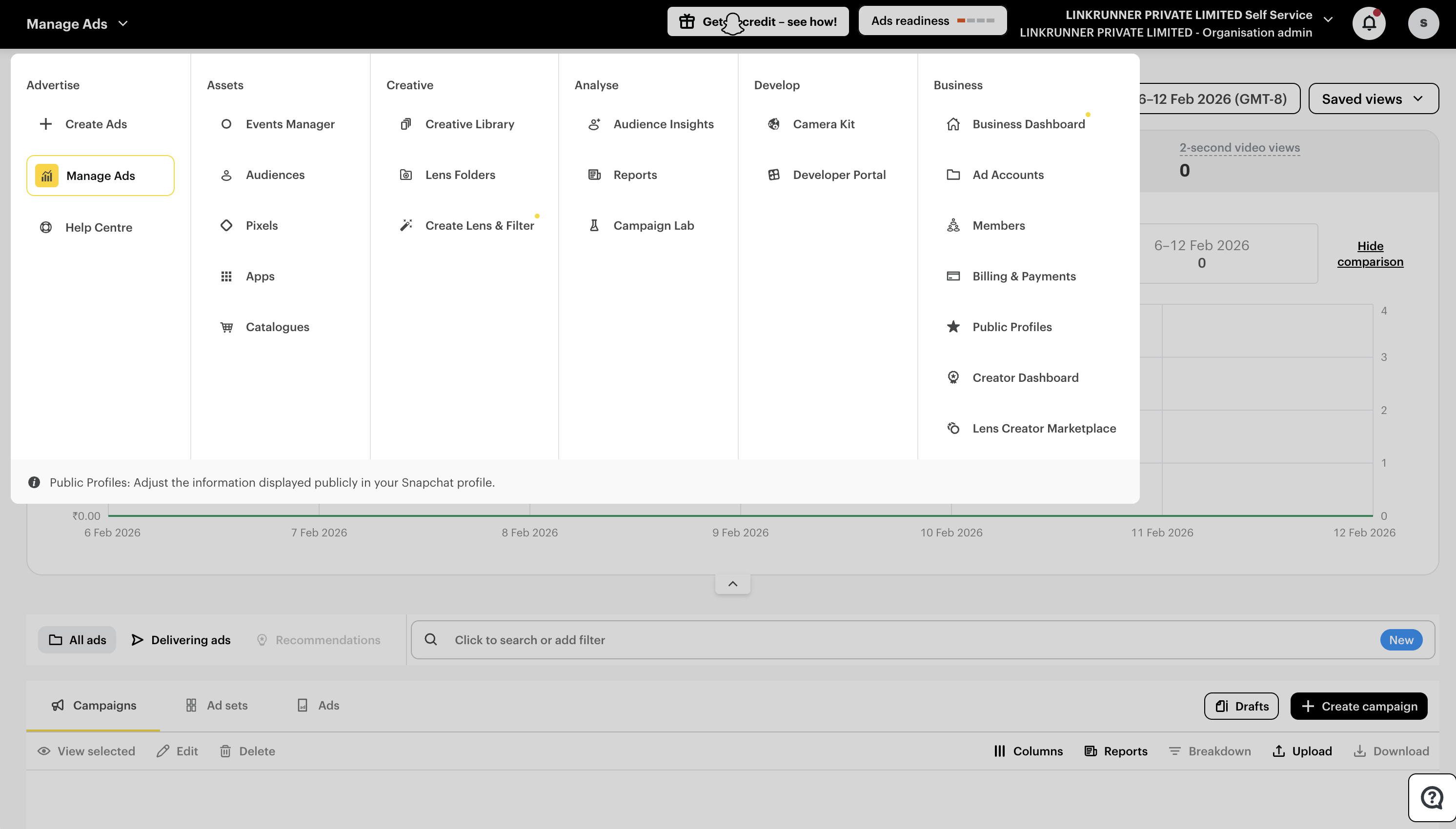Collapse the chart panel with the chevron
Screen dimensions: 1456x829
[732, 583]
